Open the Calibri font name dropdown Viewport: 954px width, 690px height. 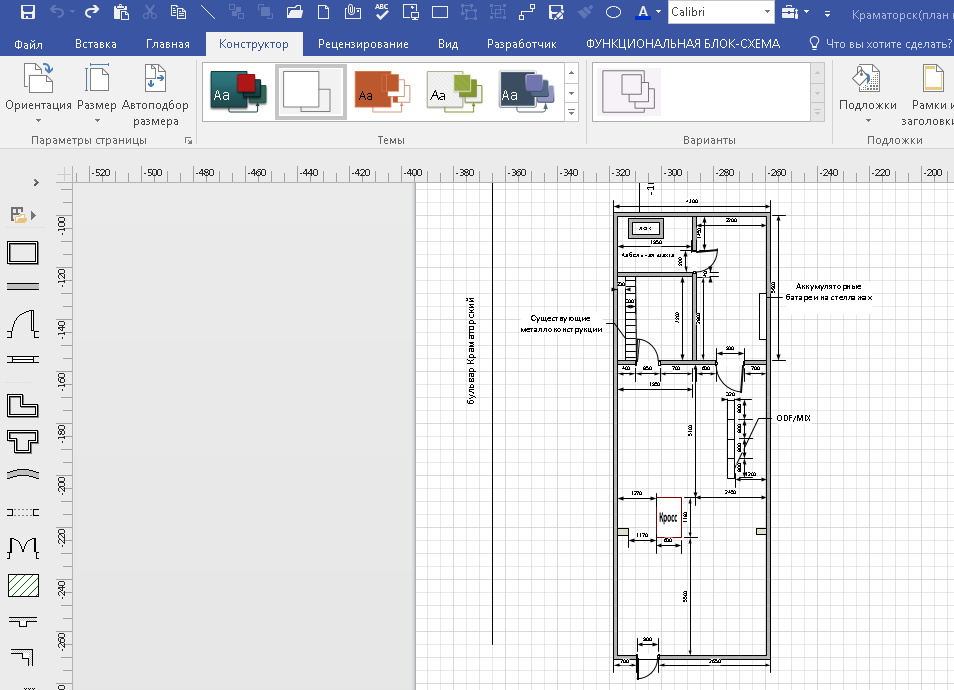click(767, 12)
